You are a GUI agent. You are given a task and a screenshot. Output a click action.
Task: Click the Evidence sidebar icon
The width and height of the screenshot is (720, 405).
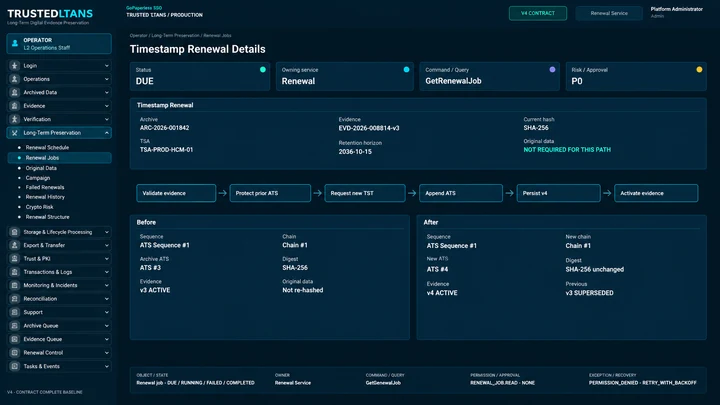tap(15, 106)
